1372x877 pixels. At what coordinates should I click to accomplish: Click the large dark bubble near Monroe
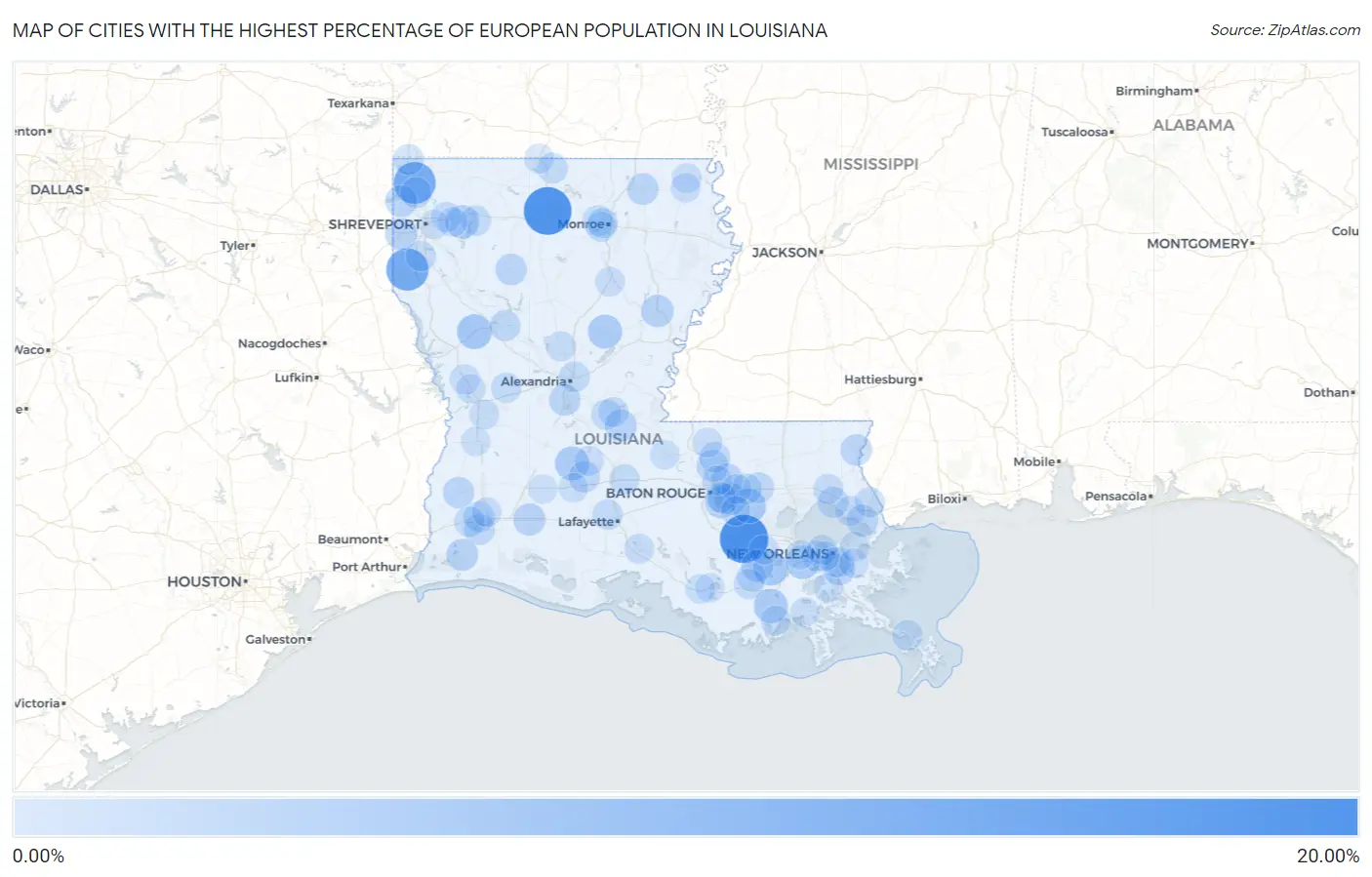[x=547, y=211]
